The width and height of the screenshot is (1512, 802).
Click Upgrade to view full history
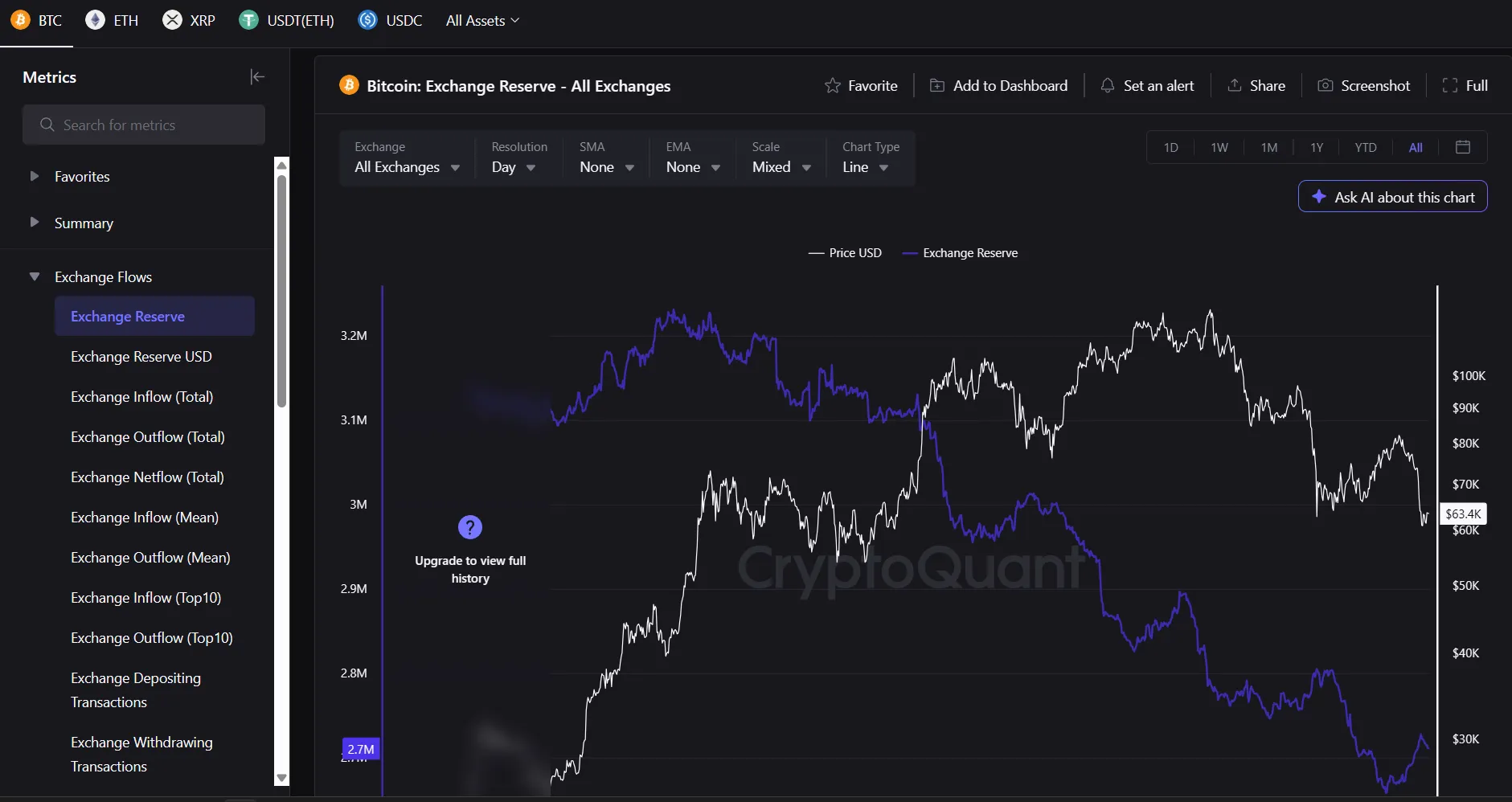470,569
